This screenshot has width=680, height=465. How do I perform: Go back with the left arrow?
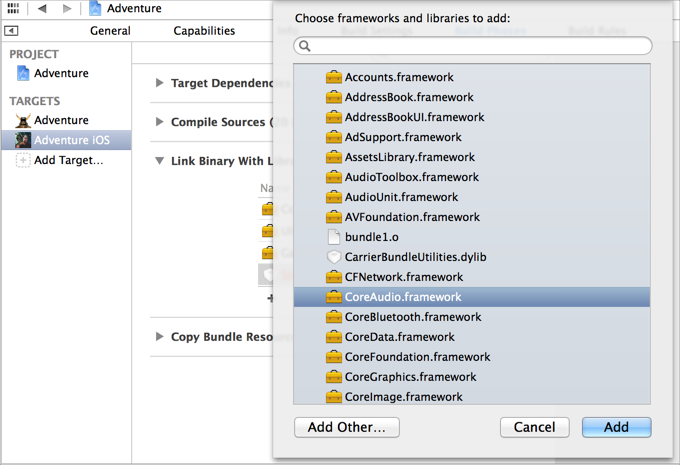[42, 8]
